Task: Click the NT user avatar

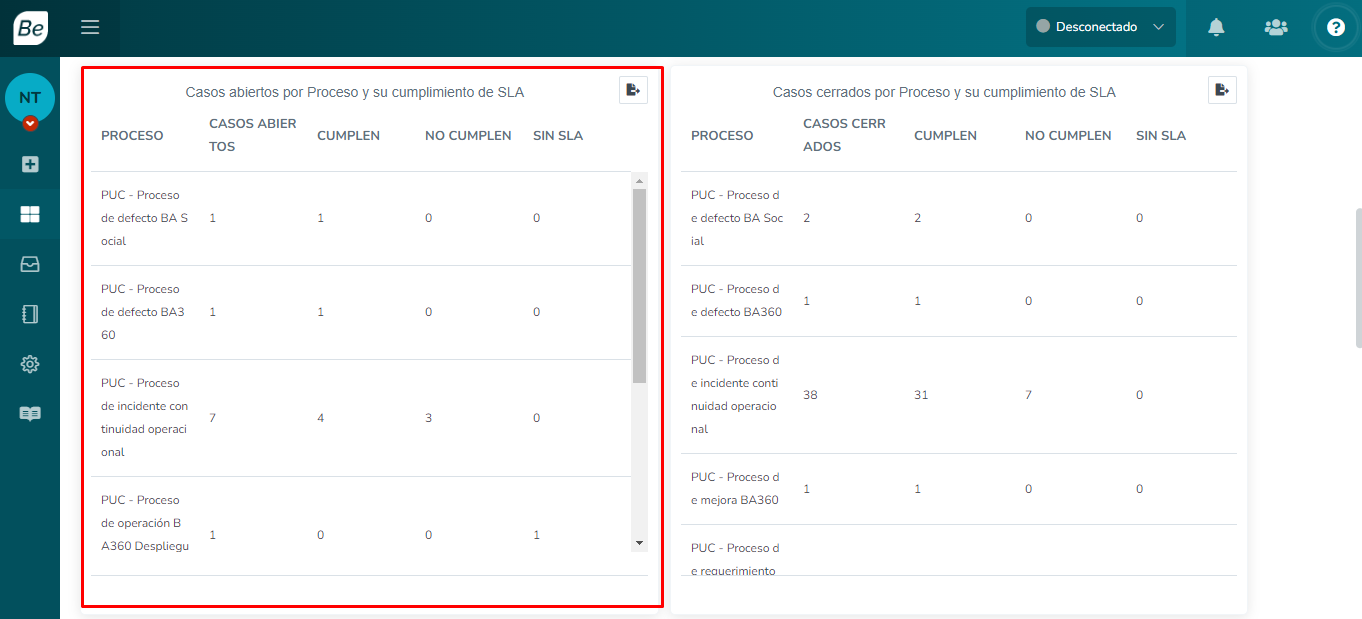Action: pyautogui.click(x=30, y=98)
